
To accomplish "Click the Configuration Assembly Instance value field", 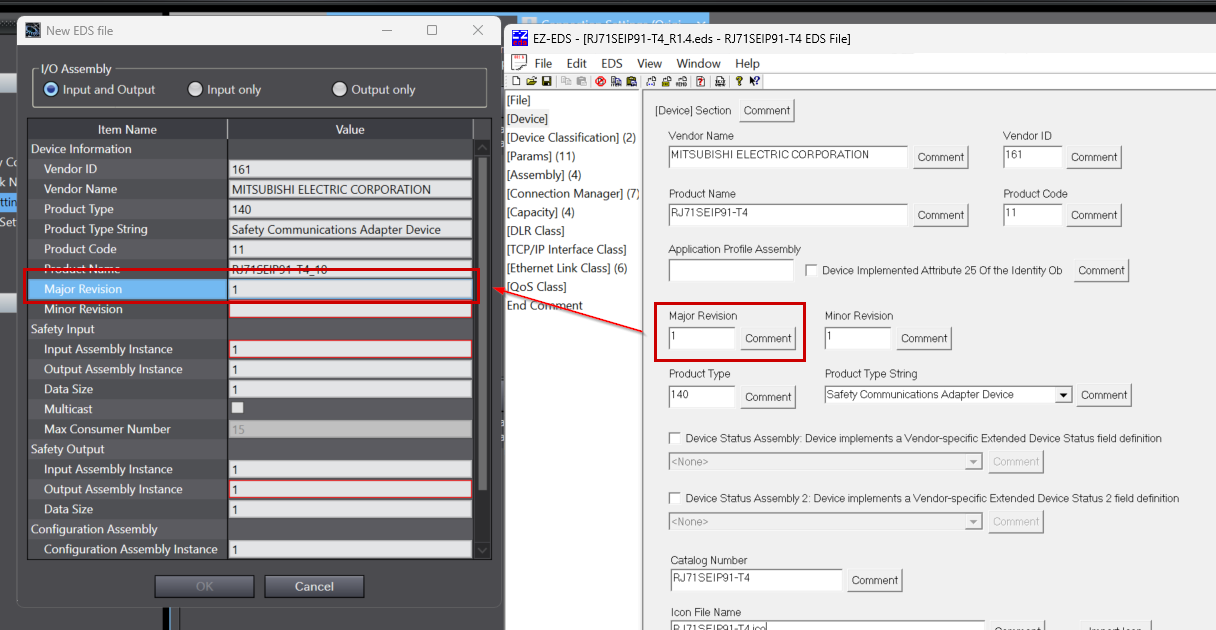I will [350, 549].
